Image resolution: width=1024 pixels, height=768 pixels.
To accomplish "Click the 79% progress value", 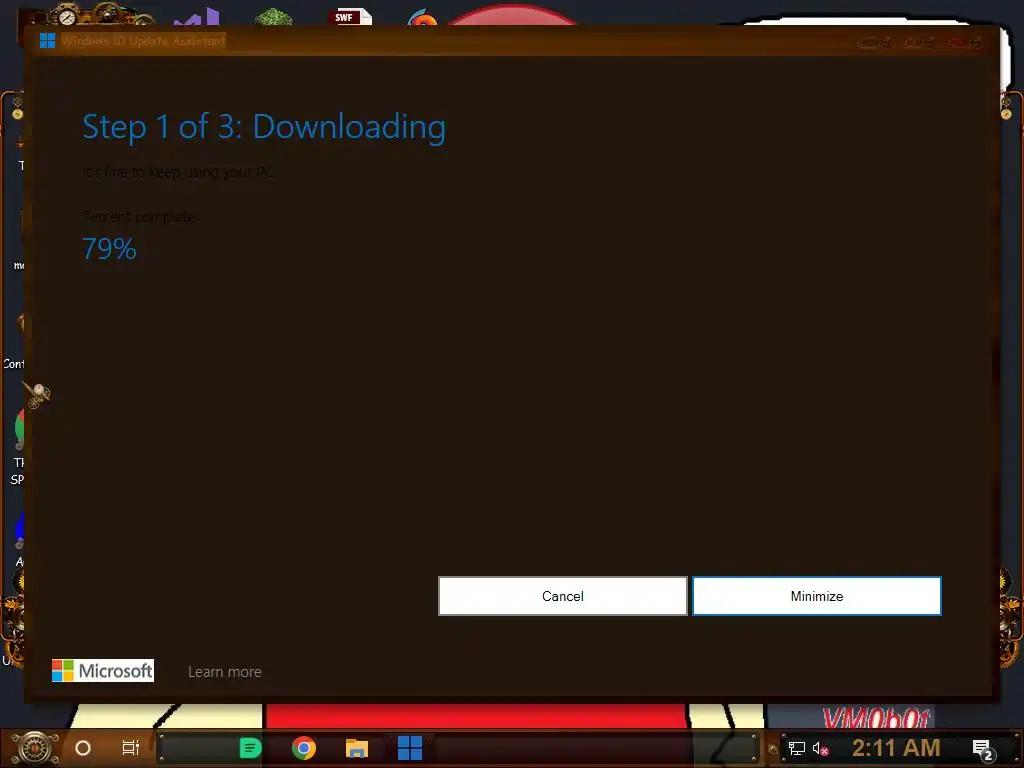I will 109,249.
